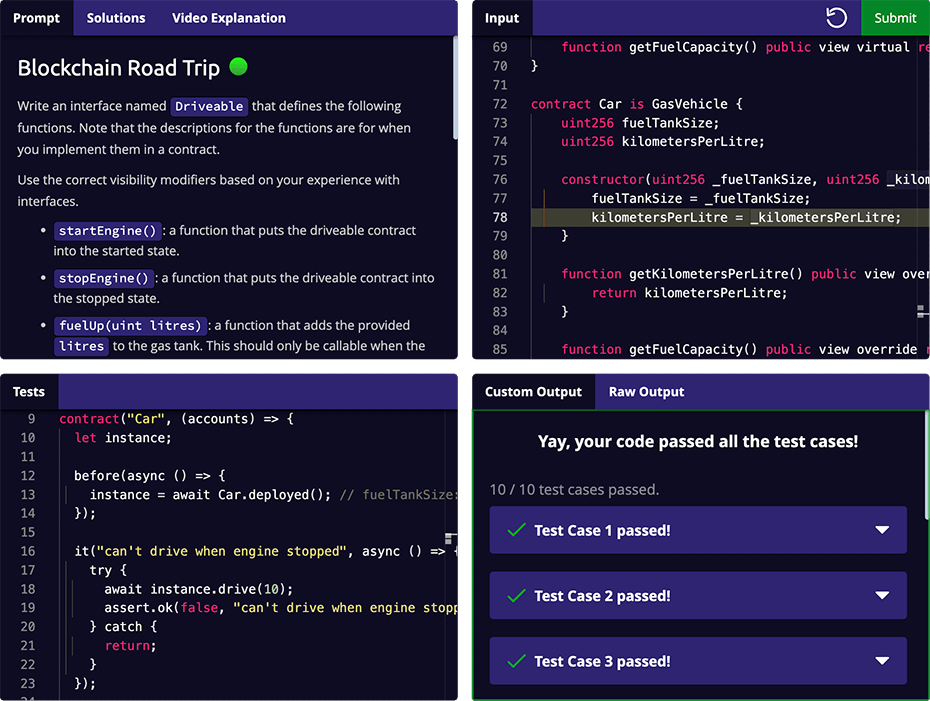
Task: Select the Prompt tab
Action: pyautogui.click(x=36, y=17)
